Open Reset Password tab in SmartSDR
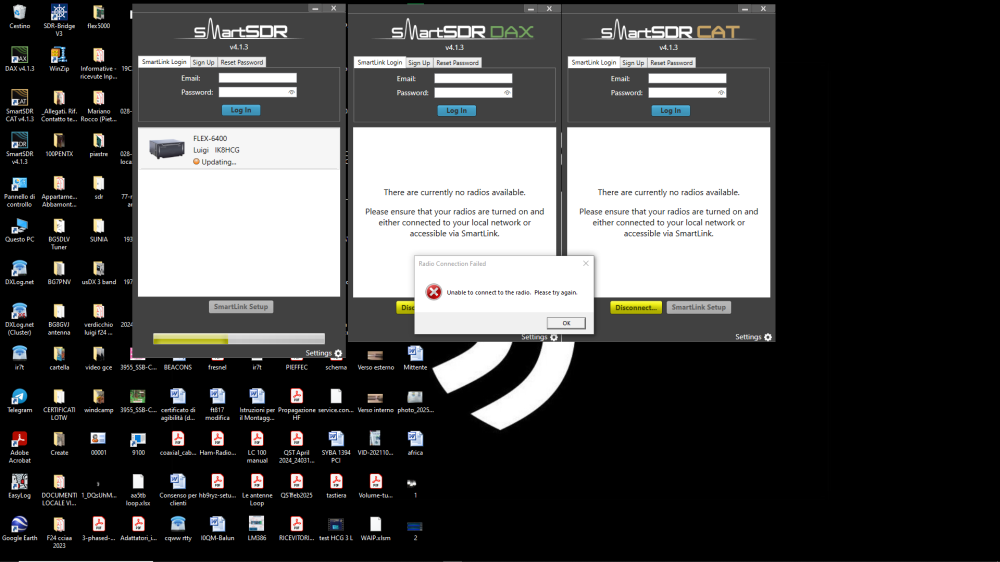This screenshot has width=1000, height=562. 241,63
